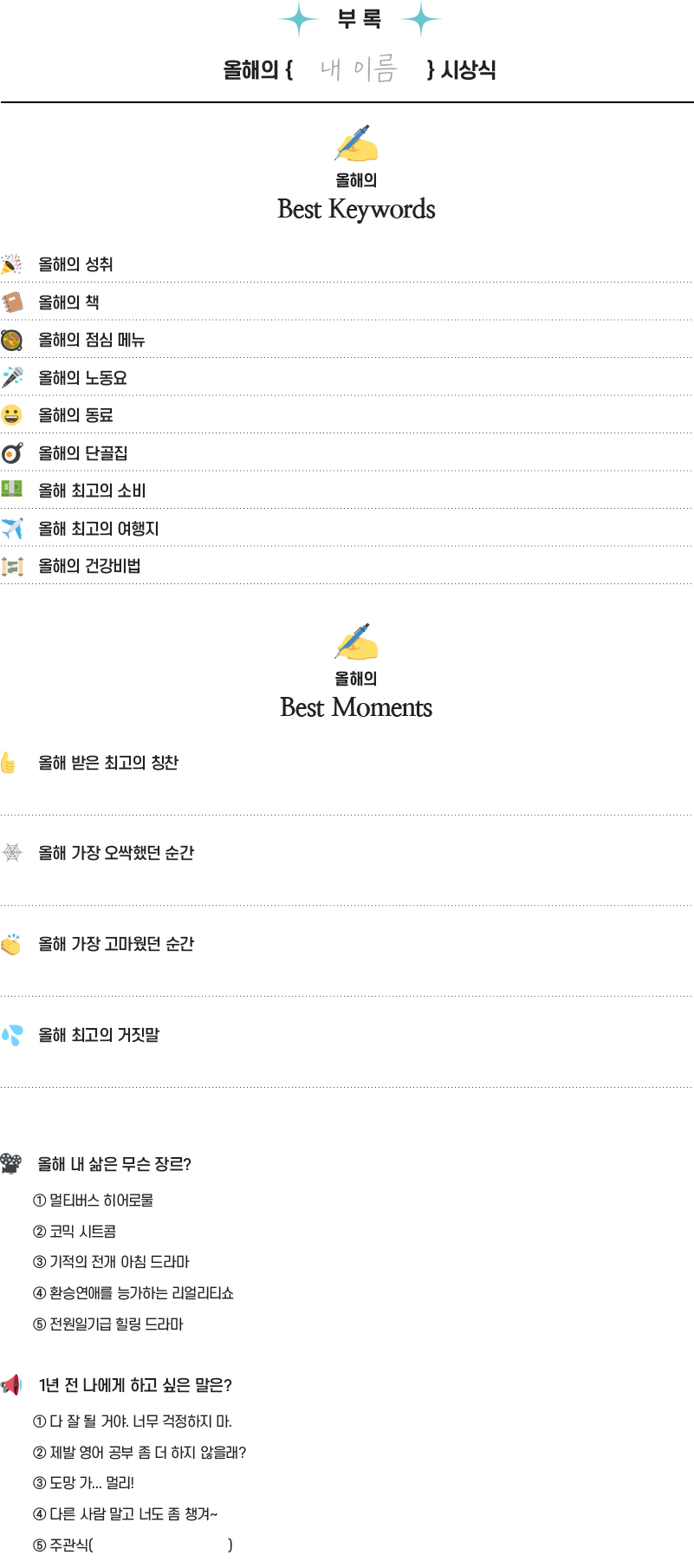Image resolution: width=694 pixels, height=1568 pixels.
Task: Click the thumbs up icon beside 올해 받은 최고의 칭찬
Action: click(x=9, y=763)
